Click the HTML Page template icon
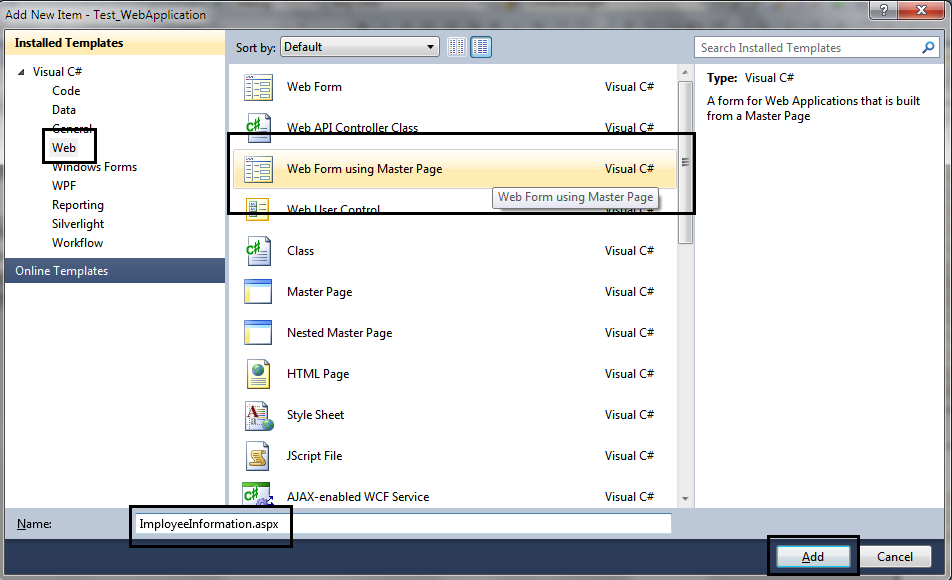 click(x=258, y=373)
